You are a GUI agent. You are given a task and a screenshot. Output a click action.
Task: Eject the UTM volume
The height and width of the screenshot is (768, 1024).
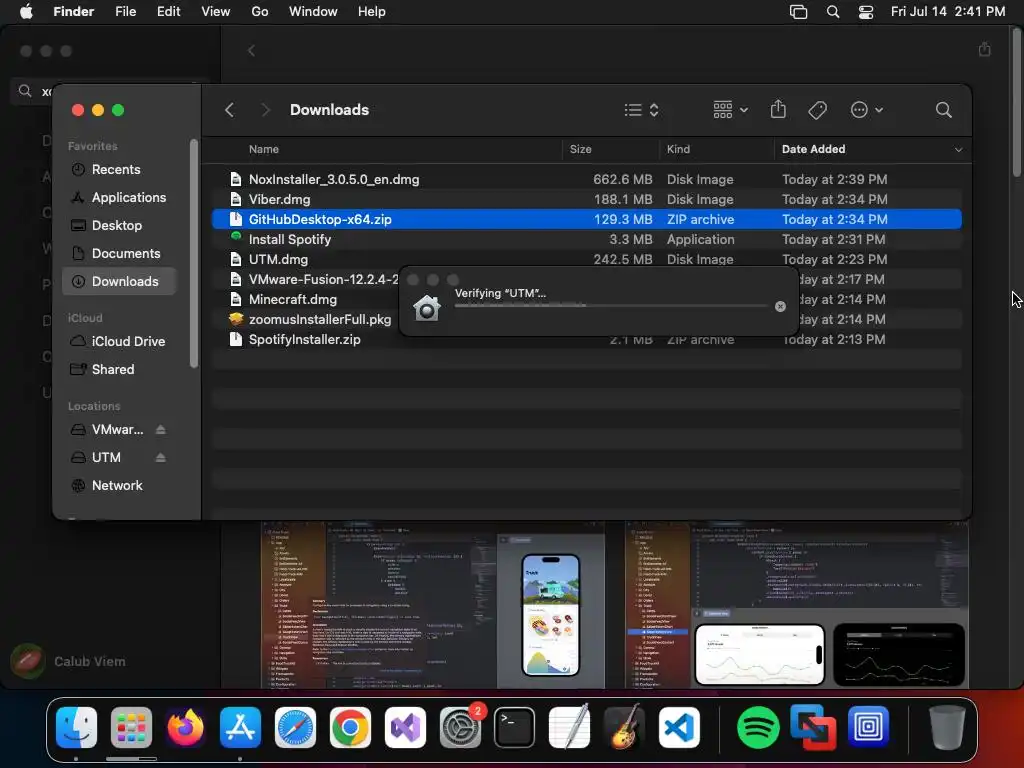(x=161, y=458)
